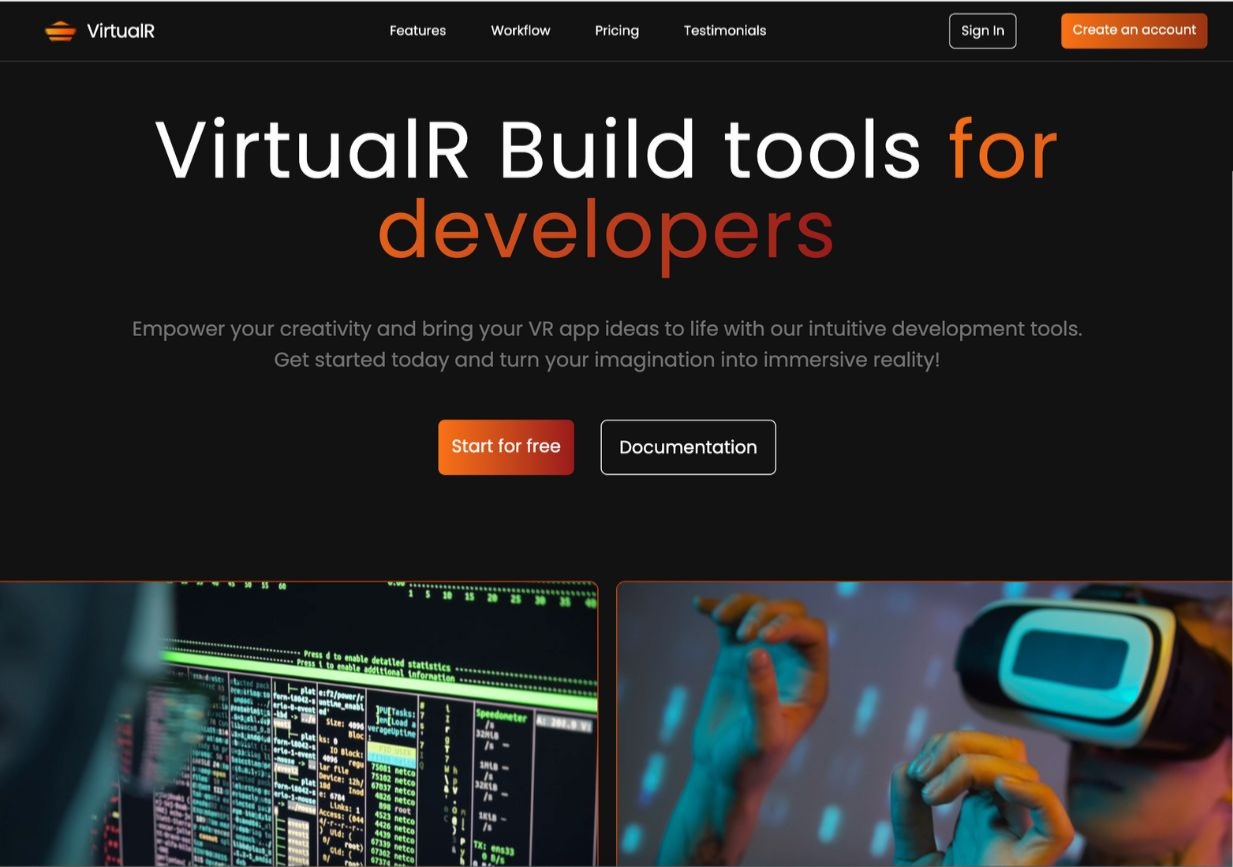Go to the Workflow section
Screen dimensions: 1233x867
[520, 31]
